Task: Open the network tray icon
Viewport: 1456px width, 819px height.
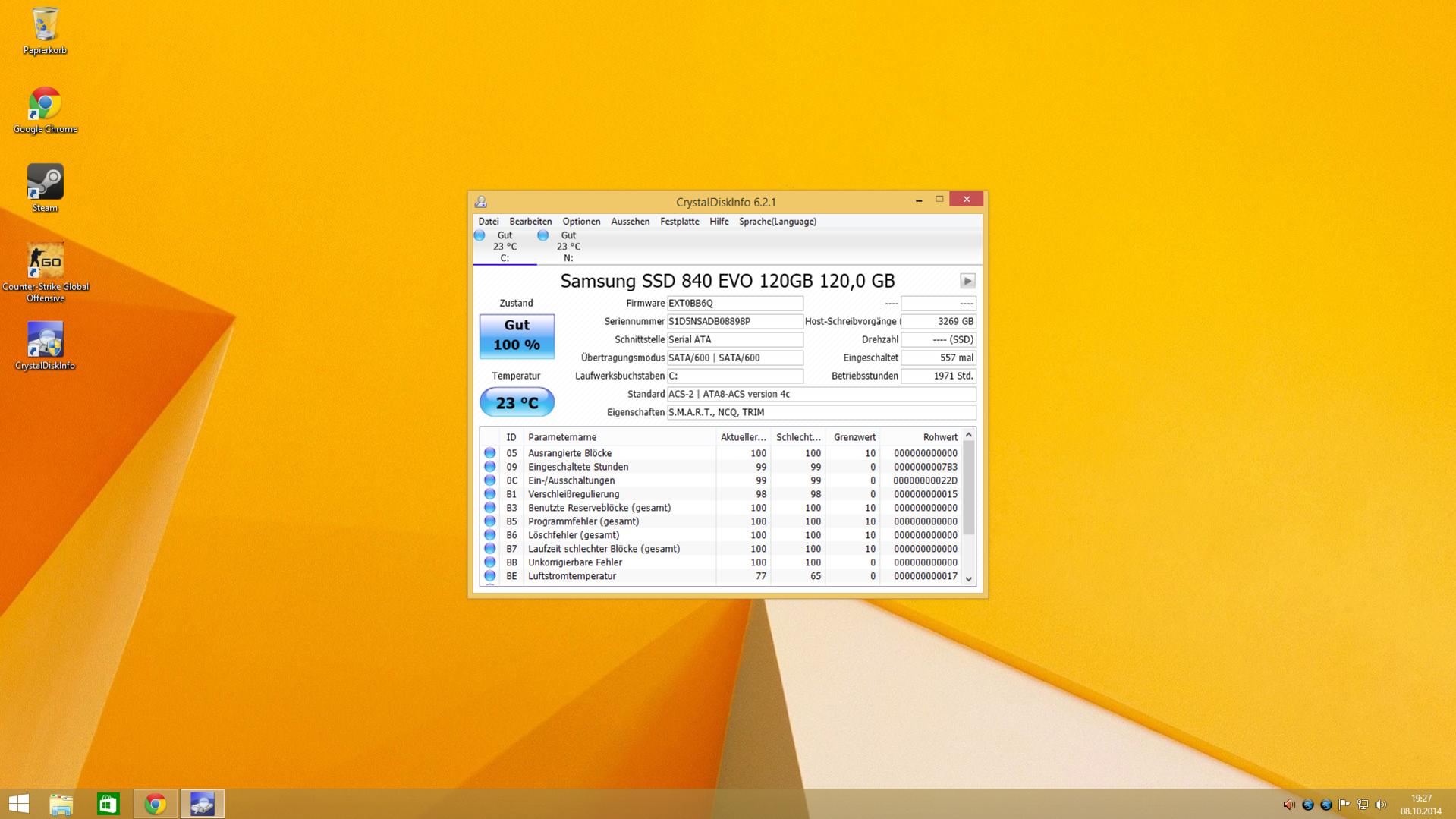Action: point(1362,805)
